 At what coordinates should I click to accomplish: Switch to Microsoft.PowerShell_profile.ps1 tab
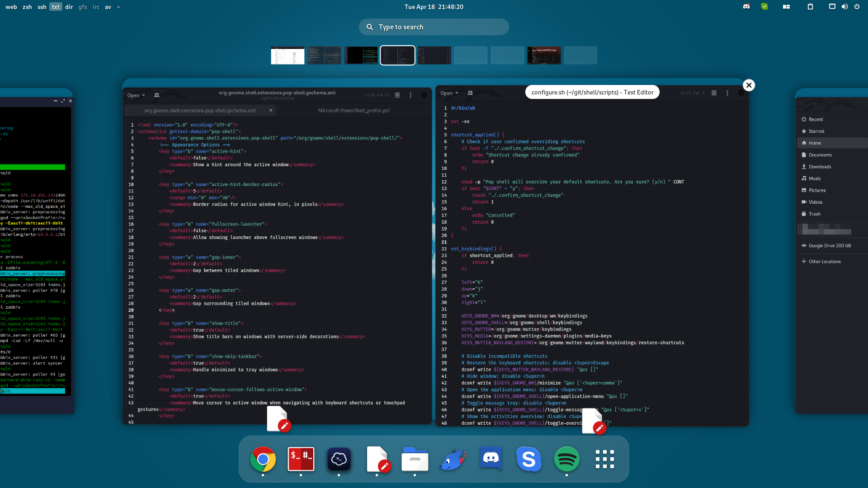[354, 110]
